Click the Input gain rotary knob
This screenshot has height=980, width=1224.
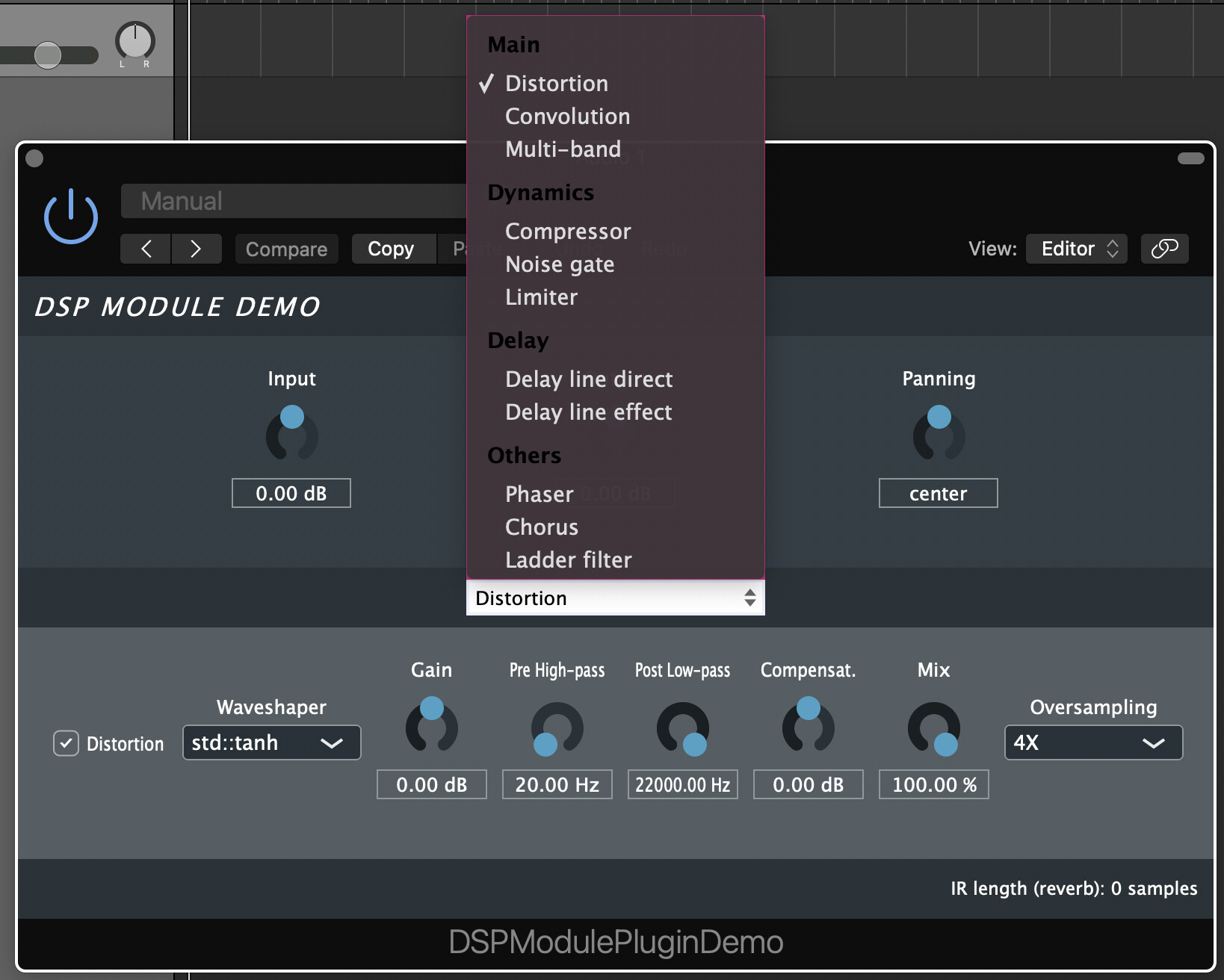click(292, 433)
